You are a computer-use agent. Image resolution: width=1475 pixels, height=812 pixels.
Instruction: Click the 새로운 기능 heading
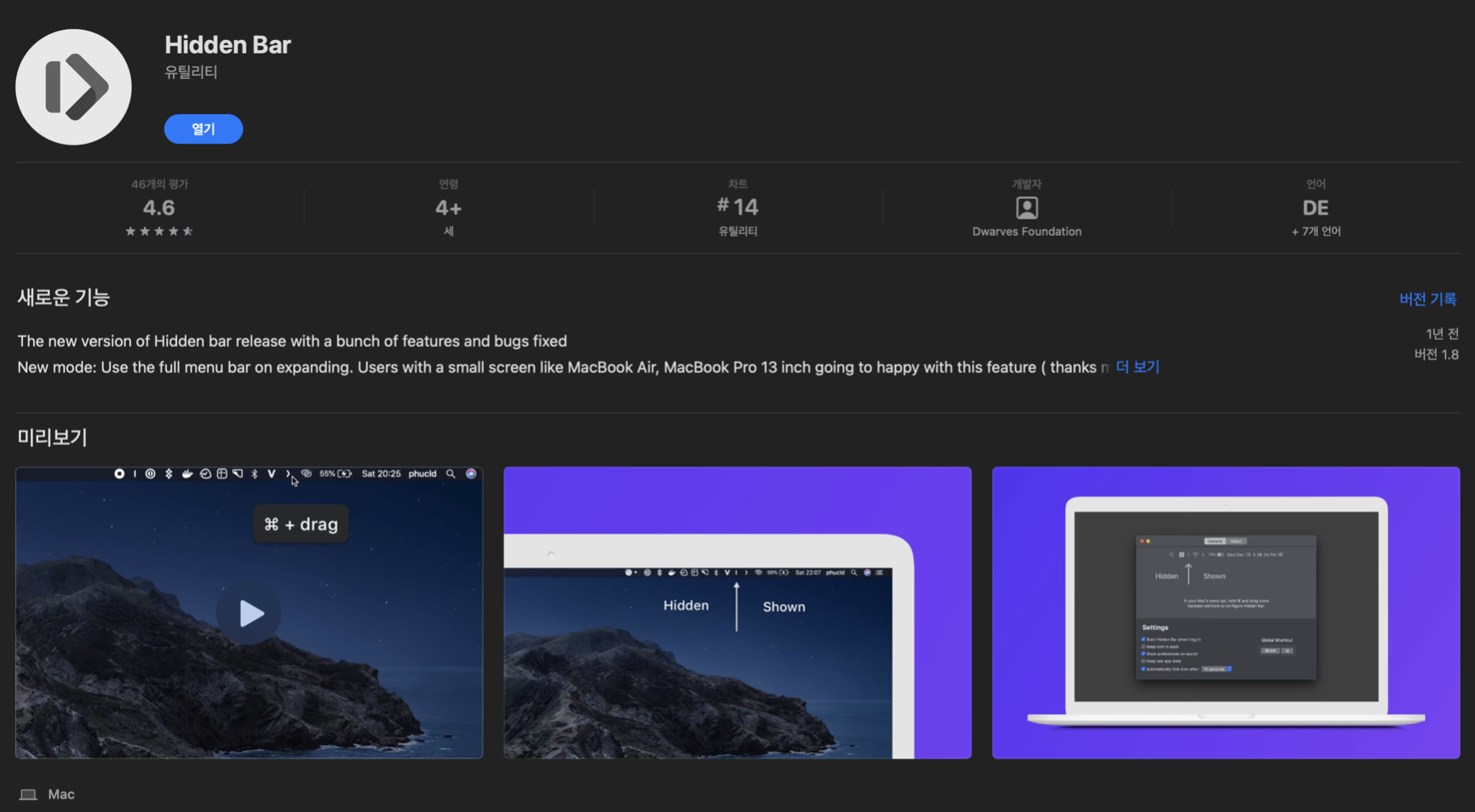pyautogui.click(x=64, y=298)
